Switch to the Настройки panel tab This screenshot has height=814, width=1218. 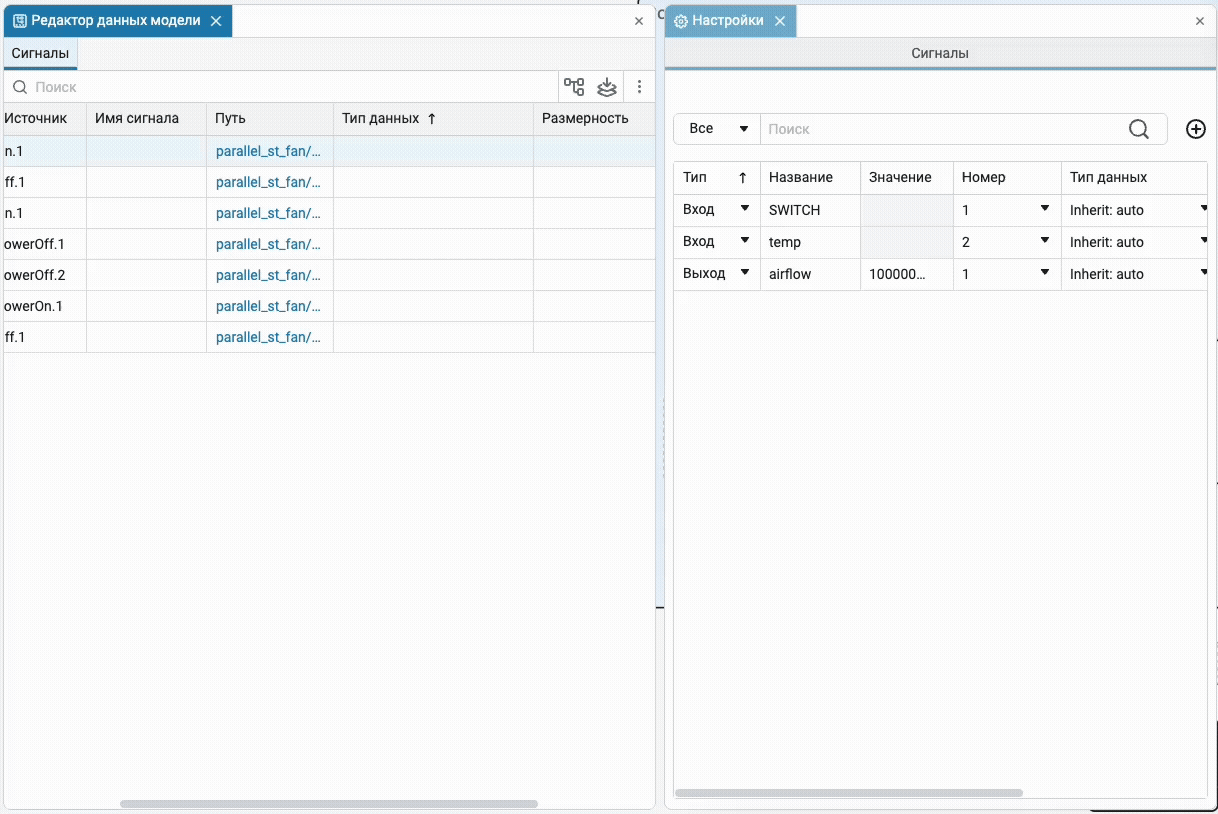point(727,21)
